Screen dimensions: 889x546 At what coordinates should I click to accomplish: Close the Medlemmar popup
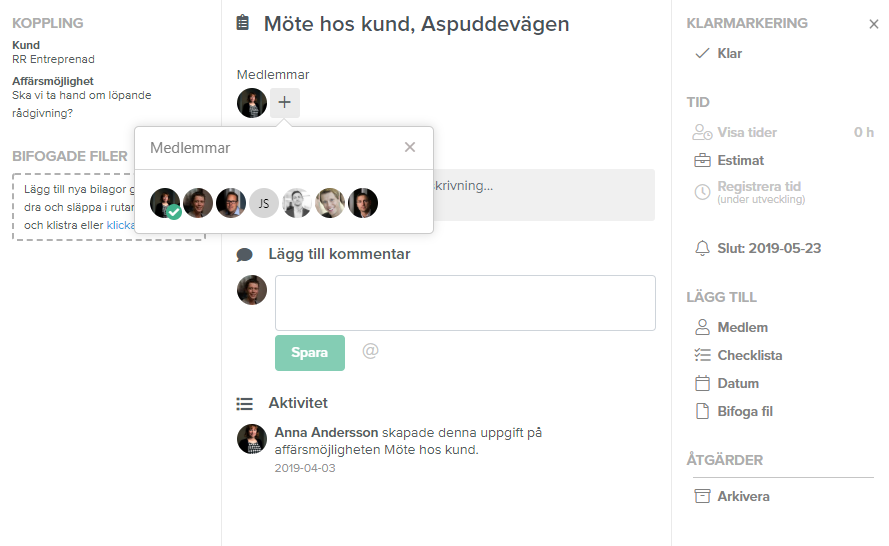pos(409,147)
